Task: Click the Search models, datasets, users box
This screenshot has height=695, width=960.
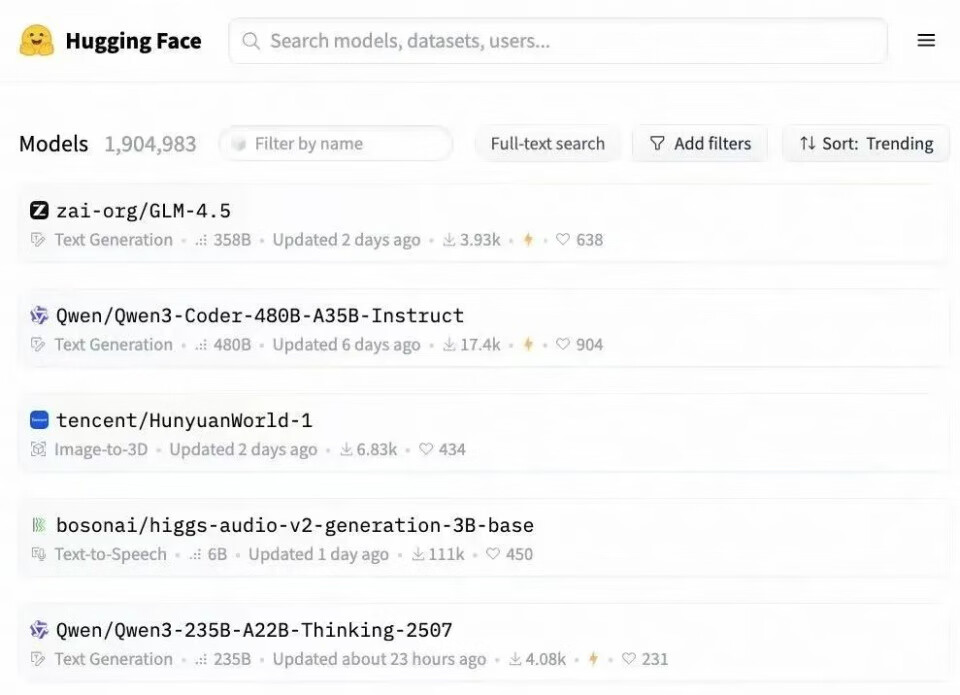Action: click(558, 41)
